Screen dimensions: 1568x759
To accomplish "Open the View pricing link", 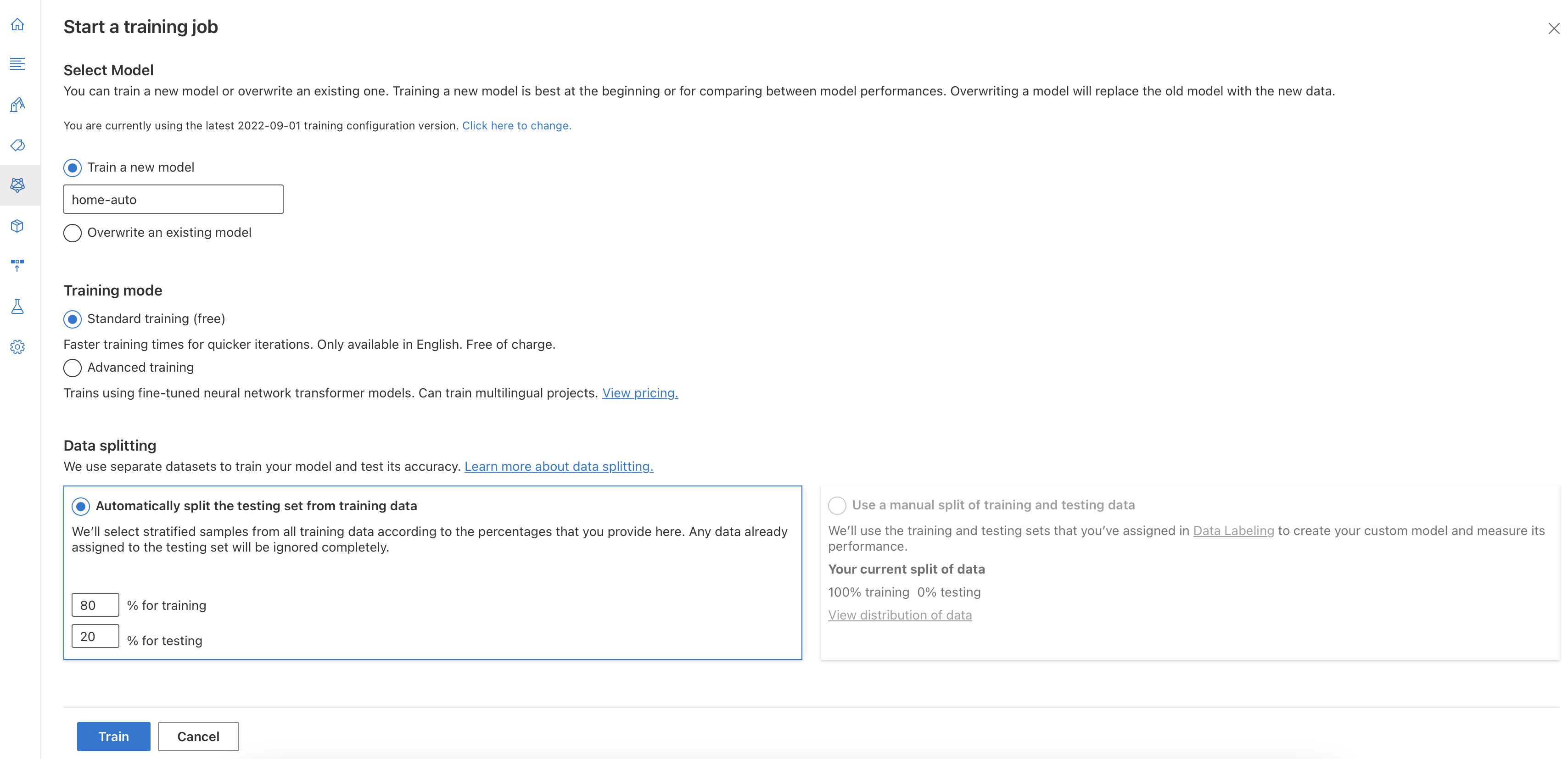I will point(640,393).
